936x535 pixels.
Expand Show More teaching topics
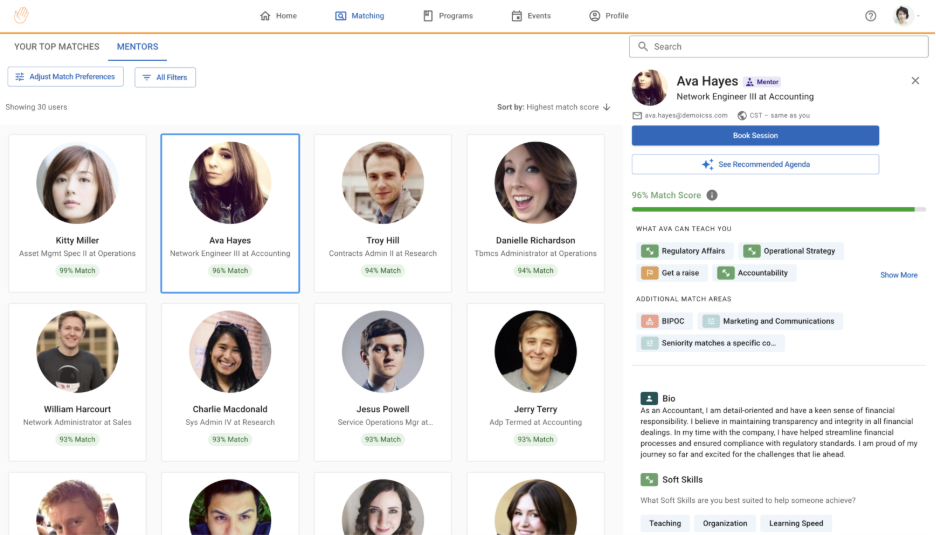[x=898, y=275]
